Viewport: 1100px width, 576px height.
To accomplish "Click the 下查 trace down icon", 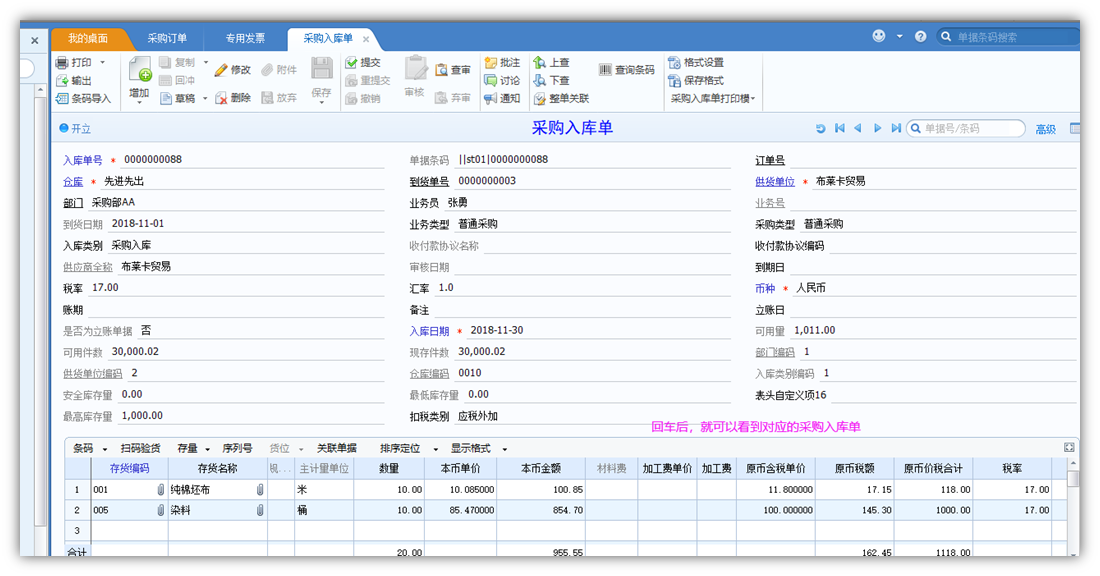I will tap(539, 81).
